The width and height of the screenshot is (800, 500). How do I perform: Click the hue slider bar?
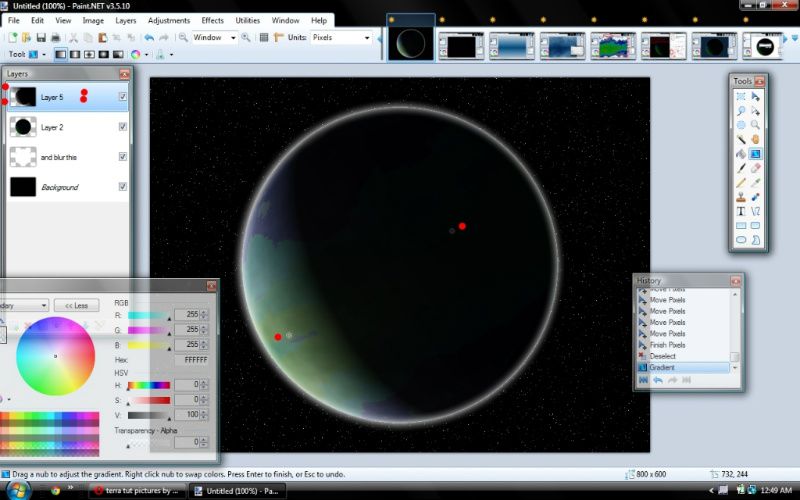tap(148, 385)
